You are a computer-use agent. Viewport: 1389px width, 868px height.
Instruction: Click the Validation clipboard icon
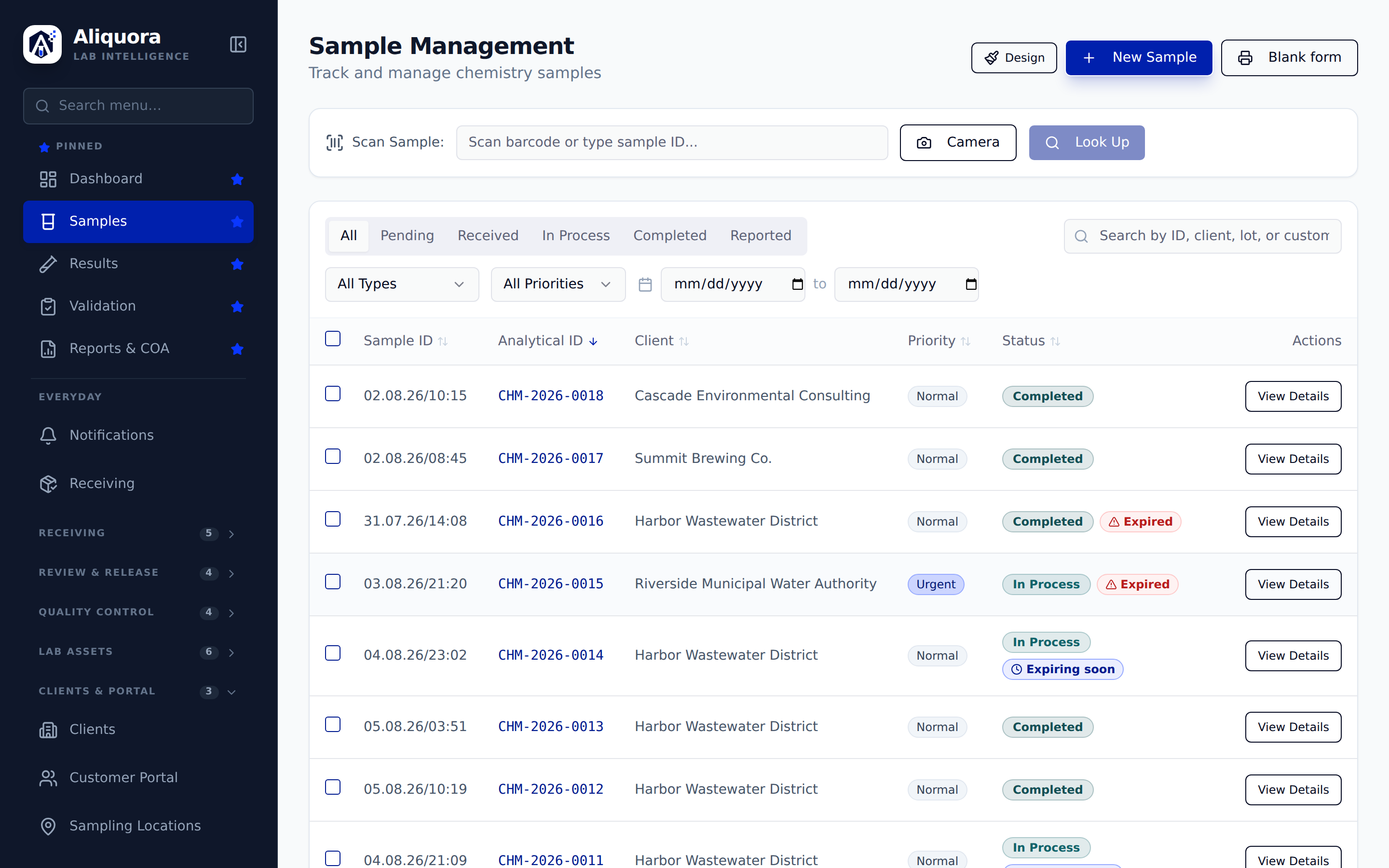click(48, 307)
